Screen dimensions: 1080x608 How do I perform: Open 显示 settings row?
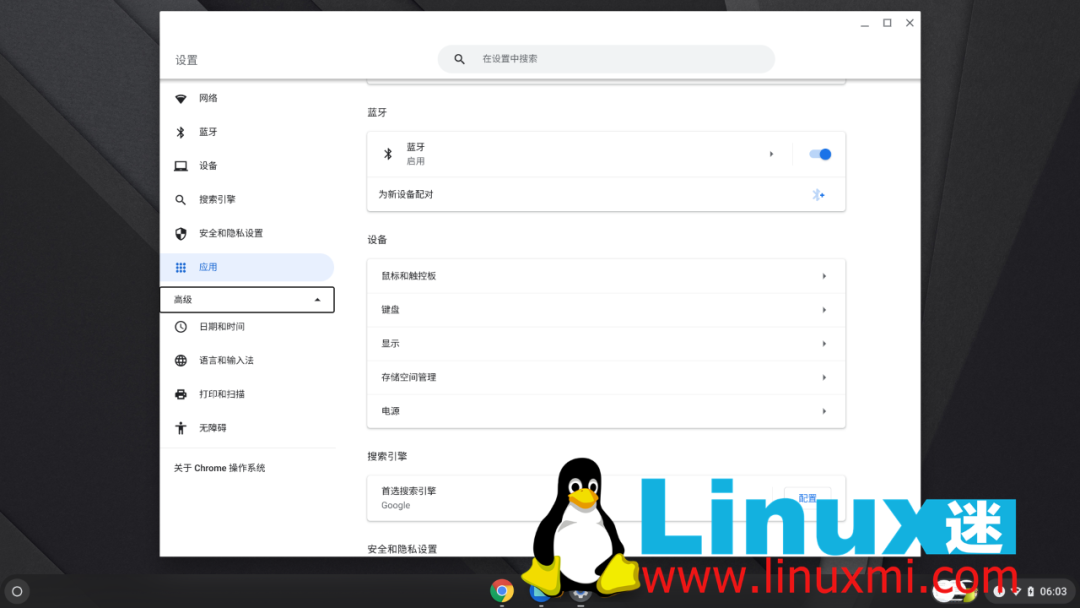coord(606,344)
